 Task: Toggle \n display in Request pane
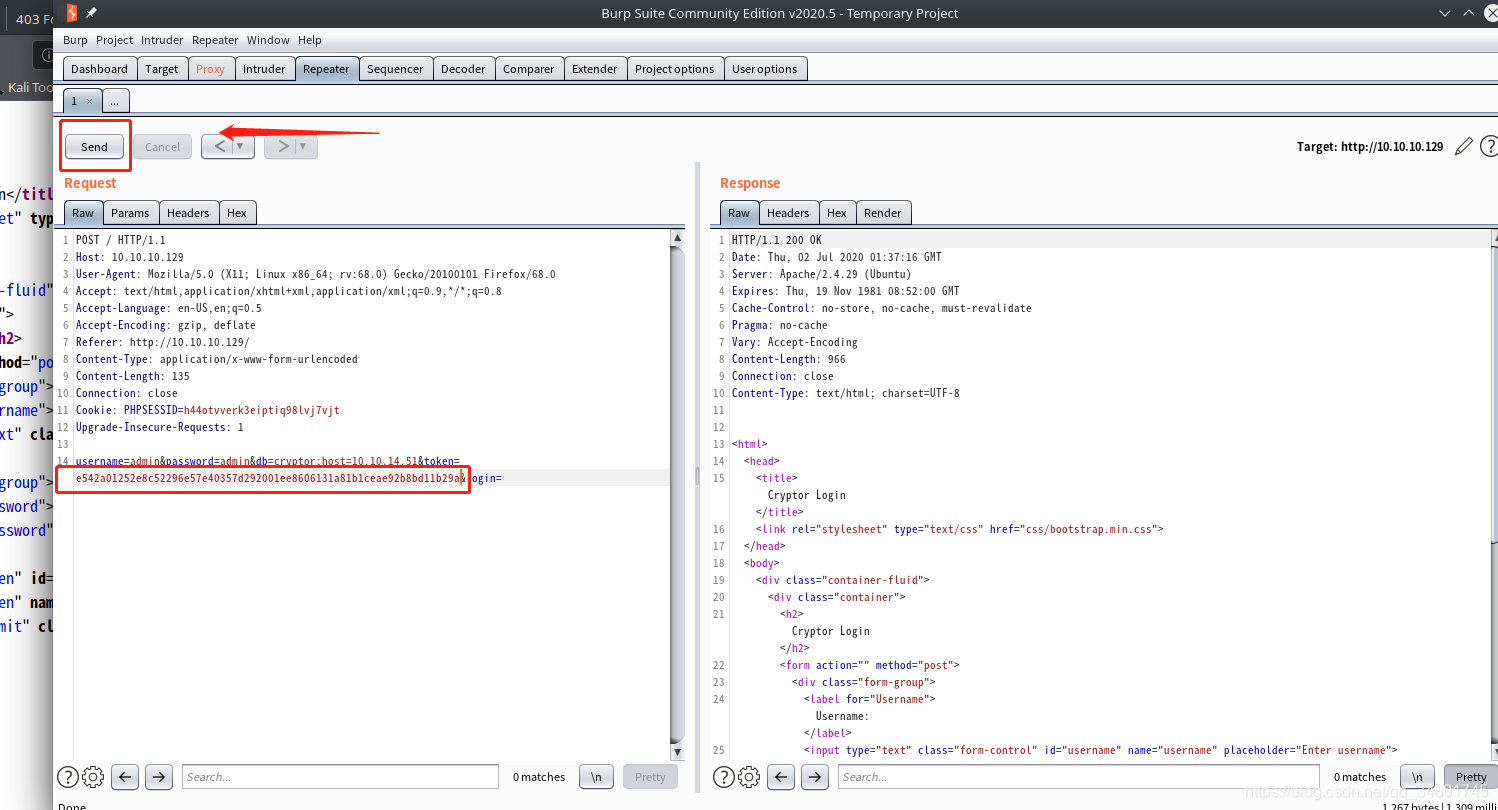tap(597, 777)
